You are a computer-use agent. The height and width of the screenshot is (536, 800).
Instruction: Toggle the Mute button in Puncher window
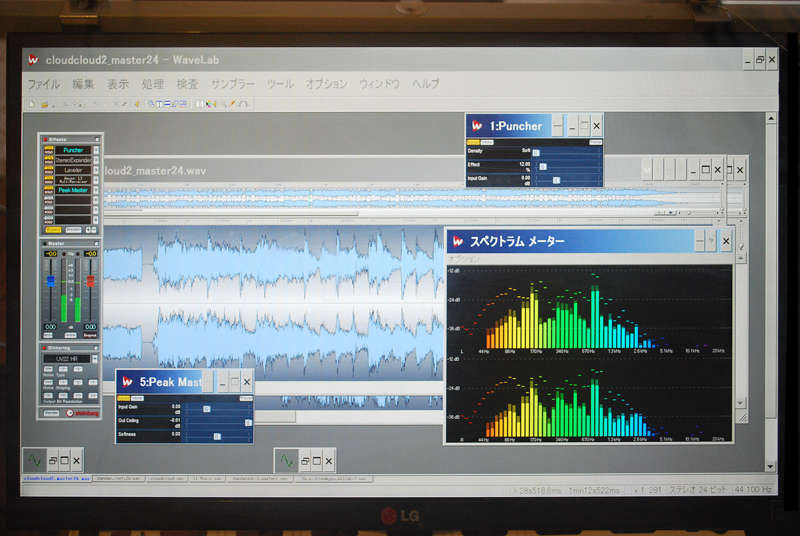[487, 142]
